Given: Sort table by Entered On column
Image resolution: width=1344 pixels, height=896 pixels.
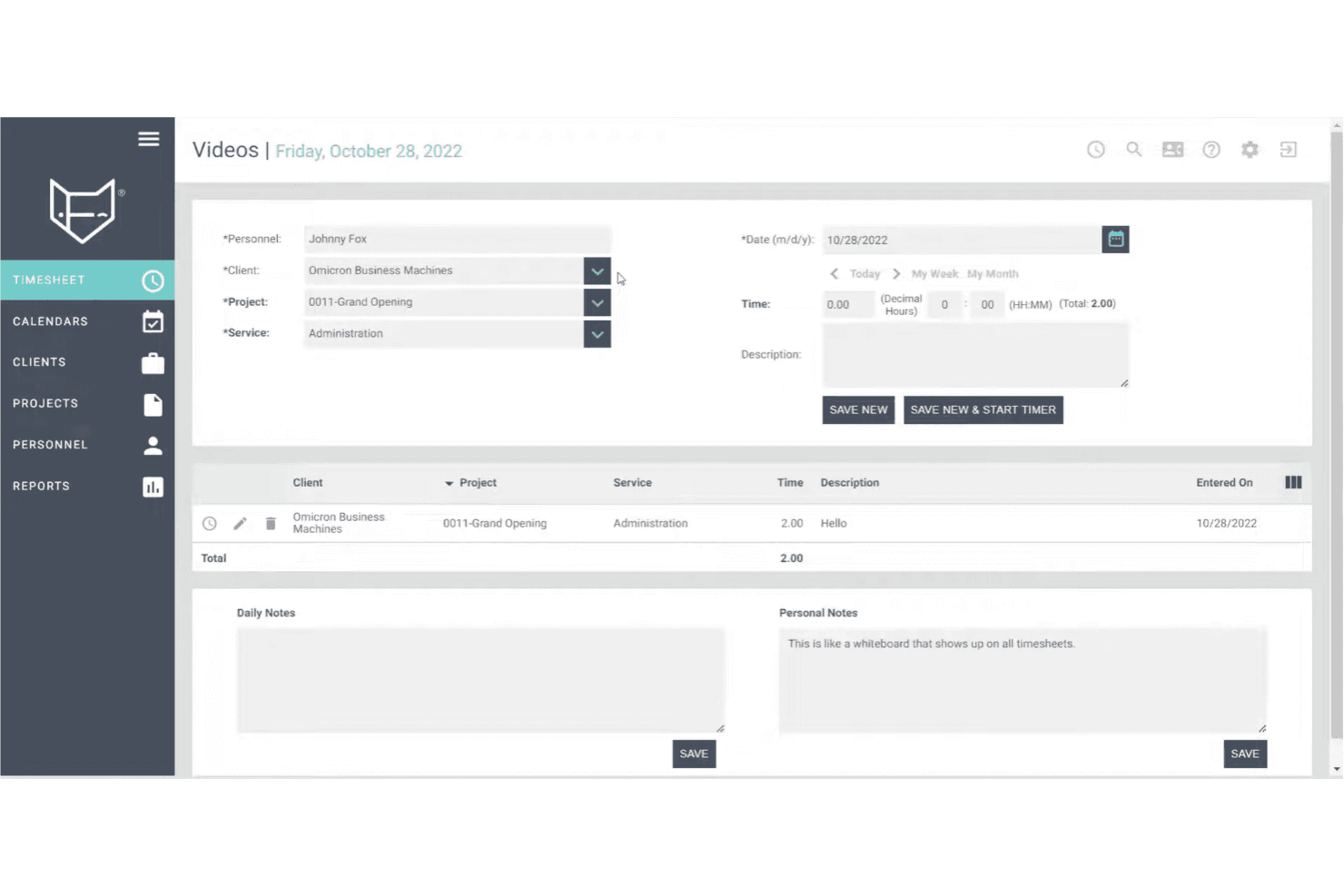Looking at the screenshot, I should (1225, 483).
